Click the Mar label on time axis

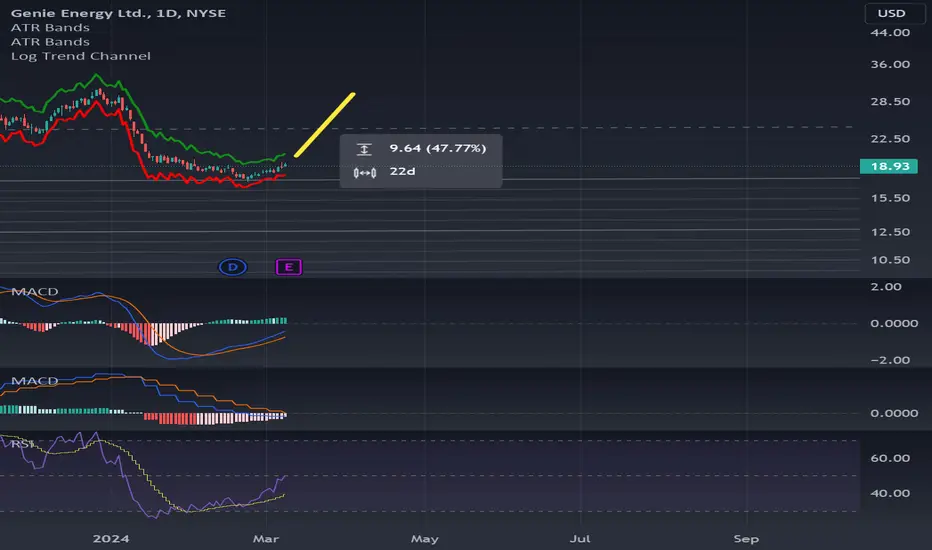point(266,539)
